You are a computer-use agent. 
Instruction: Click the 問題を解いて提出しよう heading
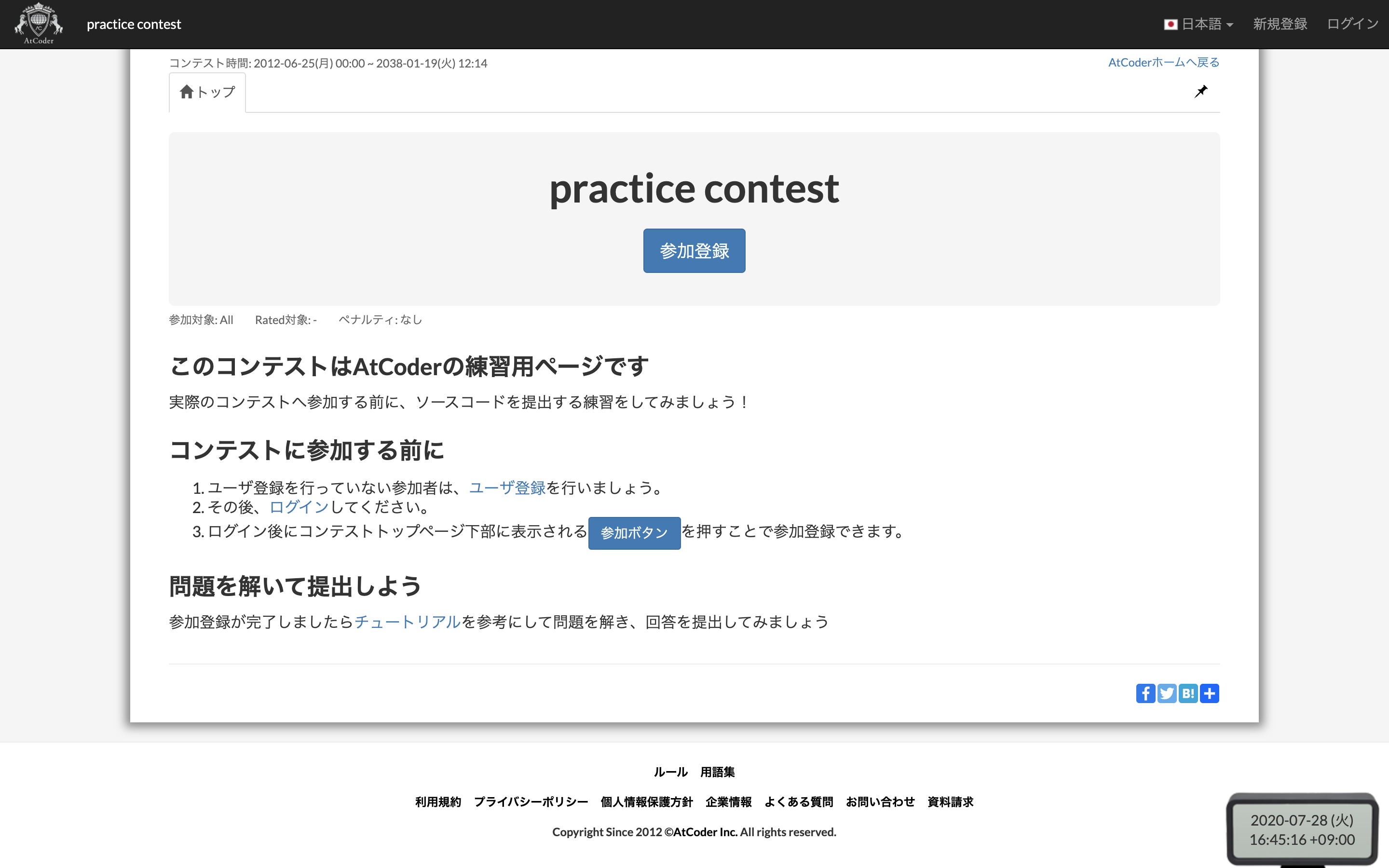(x=295, y=587)
